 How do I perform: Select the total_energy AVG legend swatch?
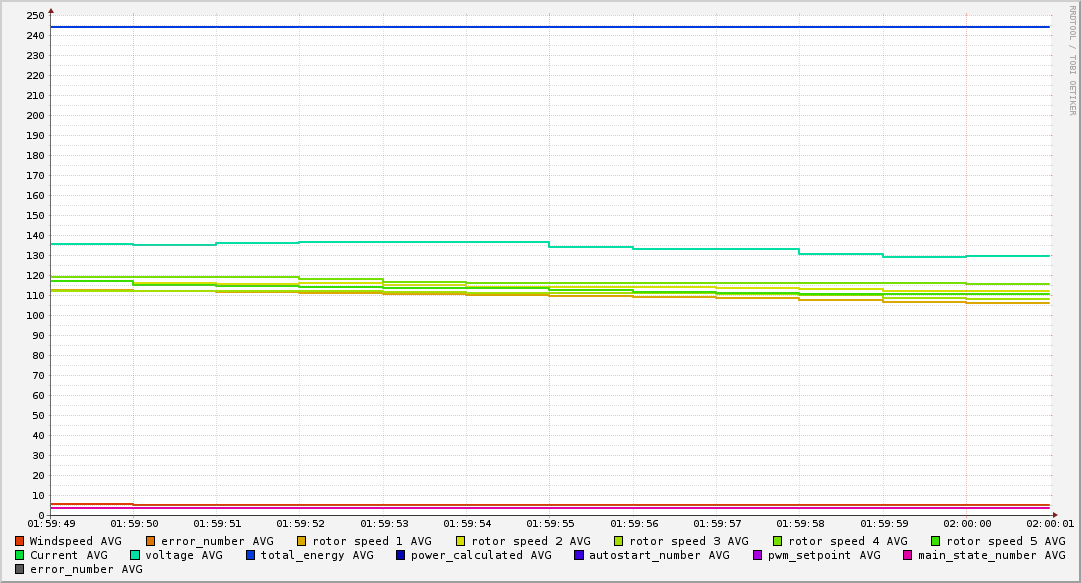tap(251, 555)
